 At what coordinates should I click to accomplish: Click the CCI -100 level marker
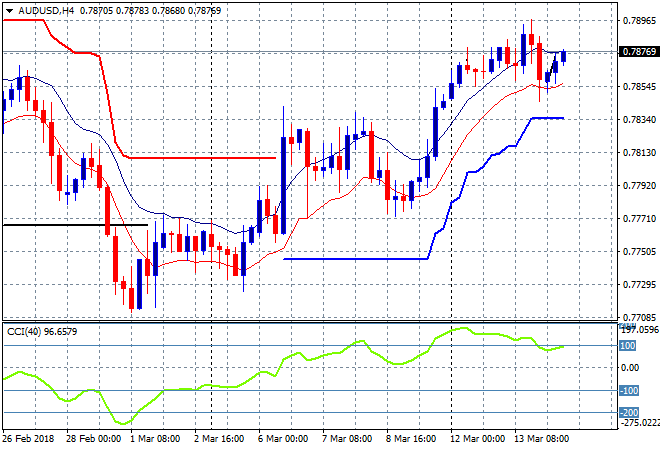tap(629, 391)
